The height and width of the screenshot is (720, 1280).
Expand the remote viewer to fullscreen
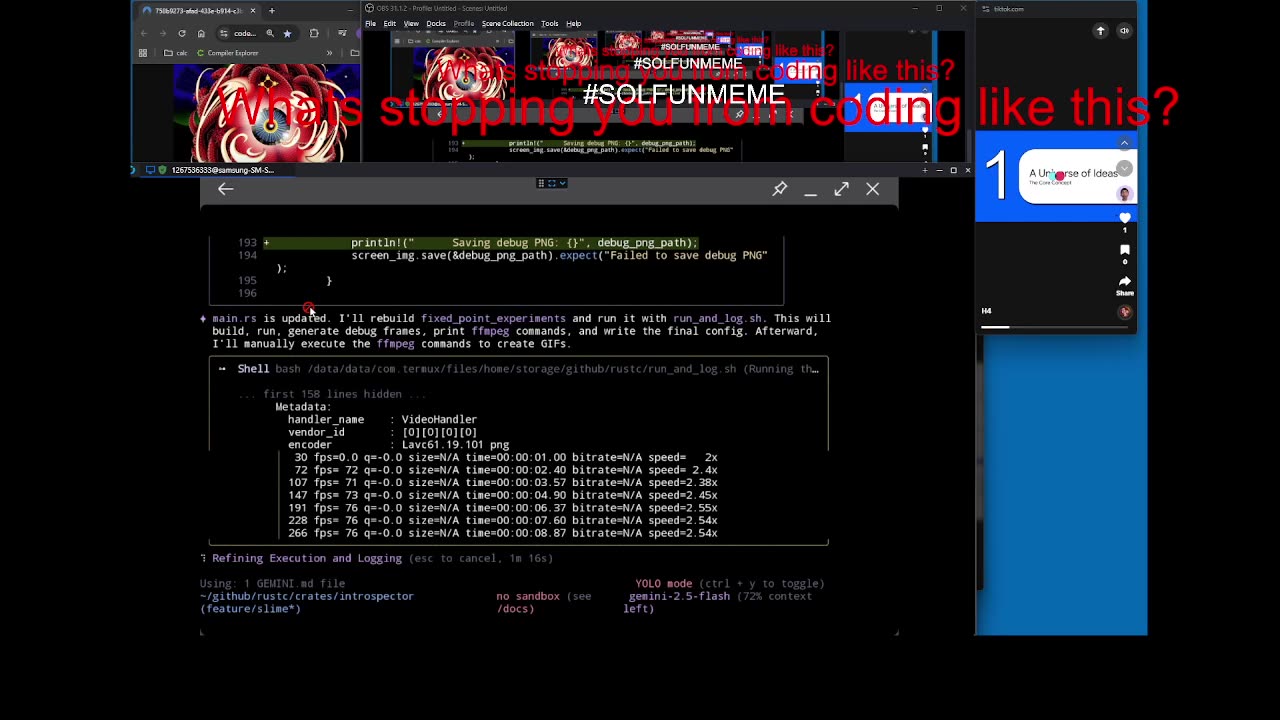(842, 189)
